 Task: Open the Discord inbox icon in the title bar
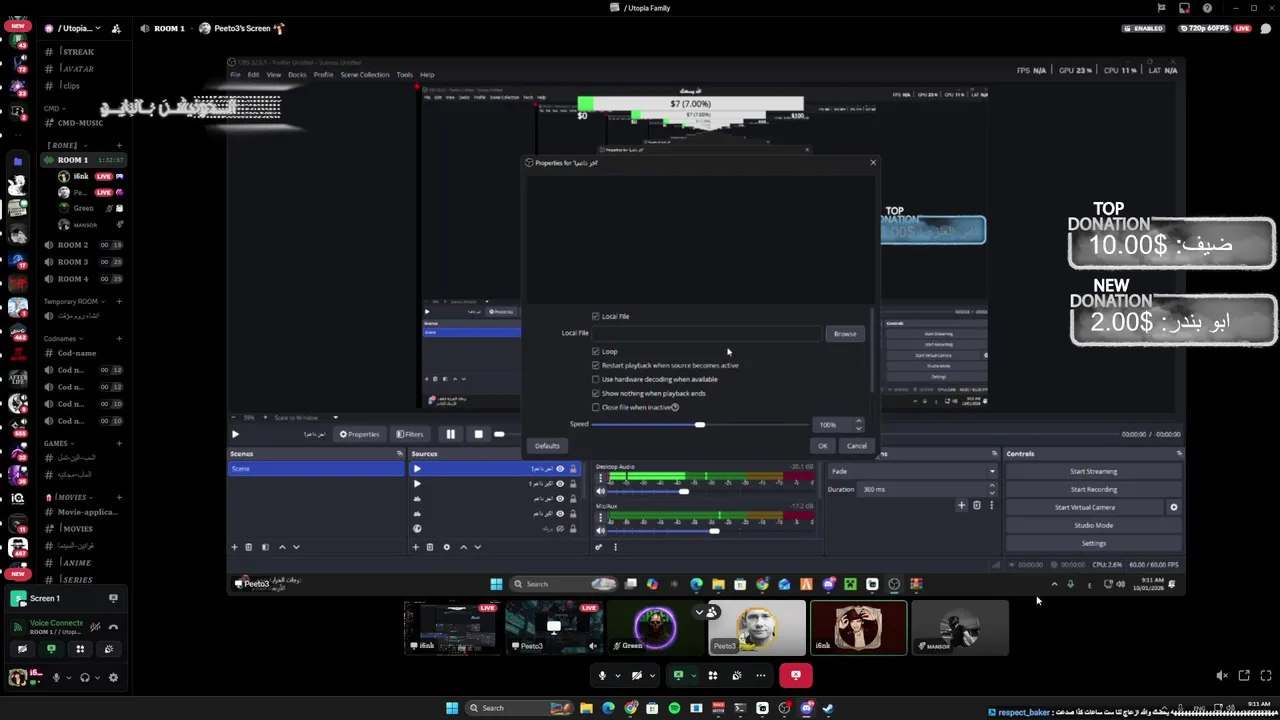point(1185,8)
